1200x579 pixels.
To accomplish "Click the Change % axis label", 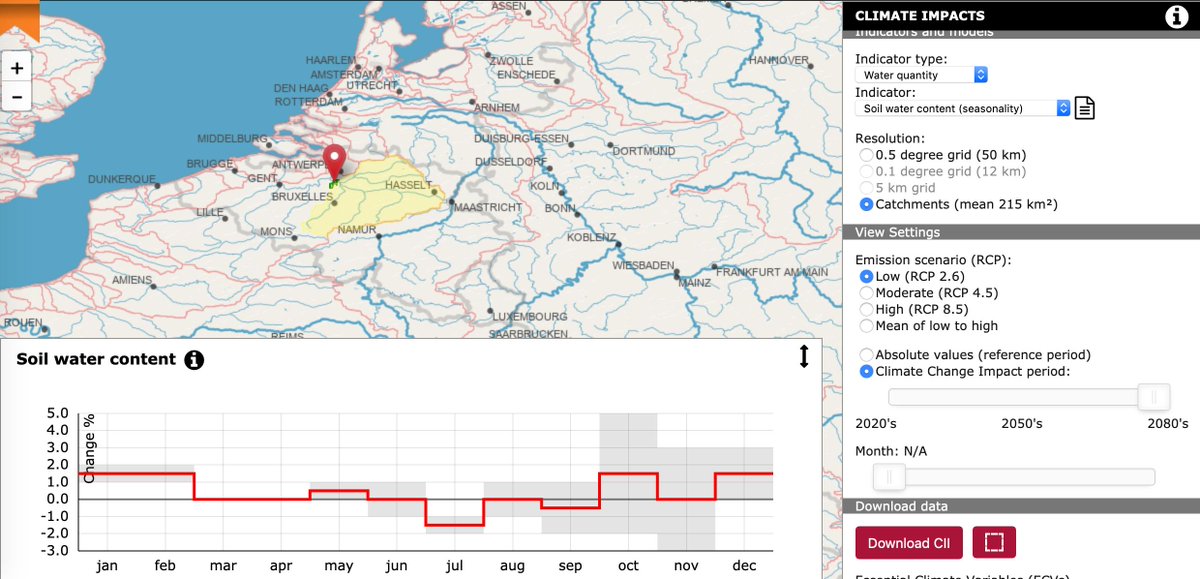I will pyautogui.click(x=90, y=447).
